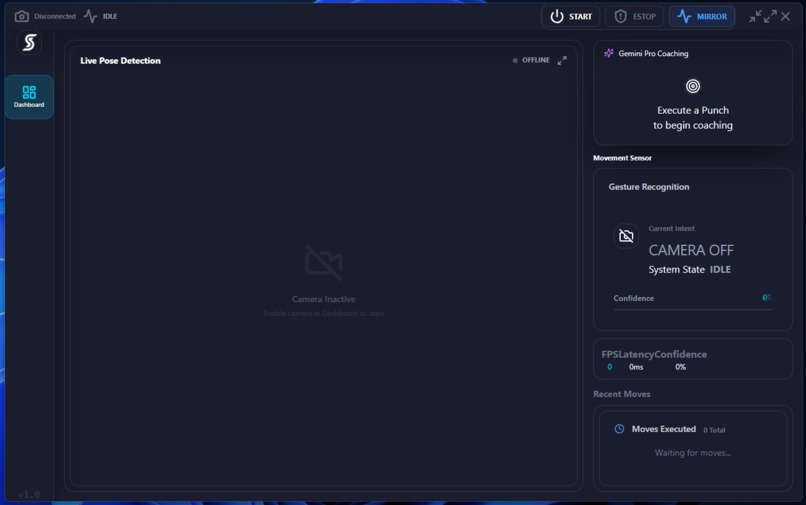Open the Dashboard sidebar tab
Screen dimensions: 806x505
(29, 97)
